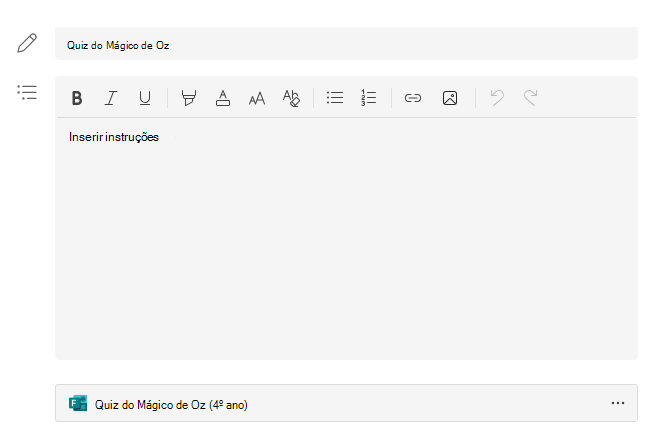
Task: Click the instructions list icon
Action: 27,92
